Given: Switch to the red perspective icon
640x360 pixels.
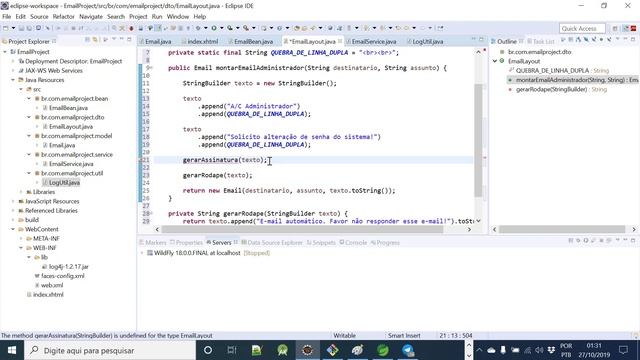Looking at the screenshot, I should pyautogui.click(x=633, y=28).
